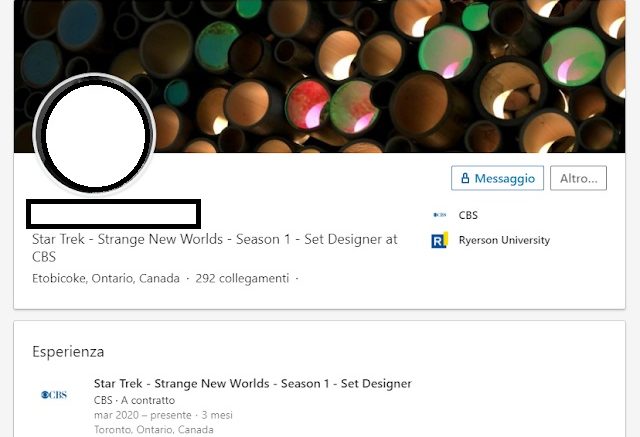Click the colorful tubes banner image
640x437 pixels.
tap(320, 76)
